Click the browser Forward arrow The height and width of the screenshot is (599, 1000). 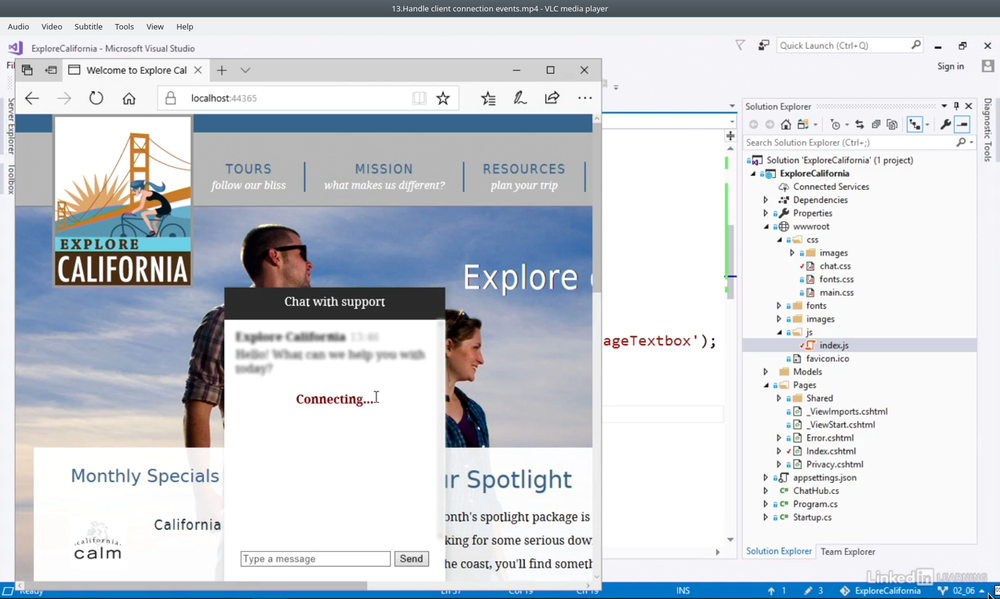(64, 98)
